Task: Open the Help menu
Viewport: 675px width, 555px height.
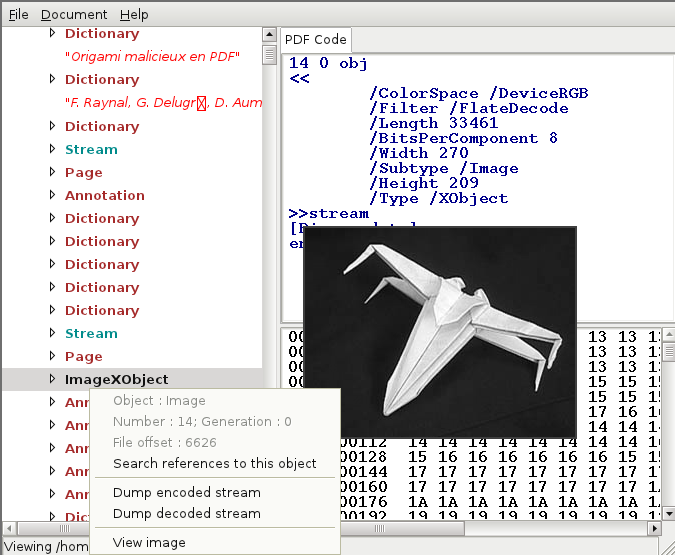Action: (134, 15)
